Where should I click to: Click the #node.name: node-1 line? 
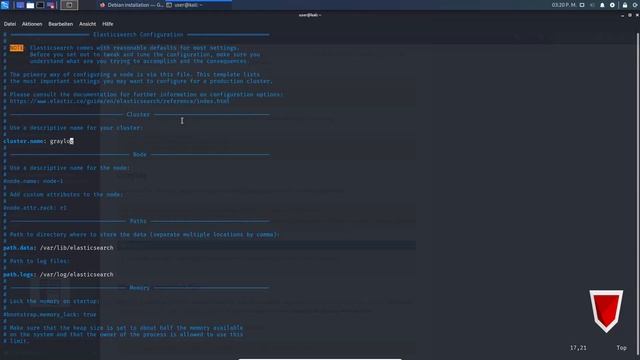point(33,181)
